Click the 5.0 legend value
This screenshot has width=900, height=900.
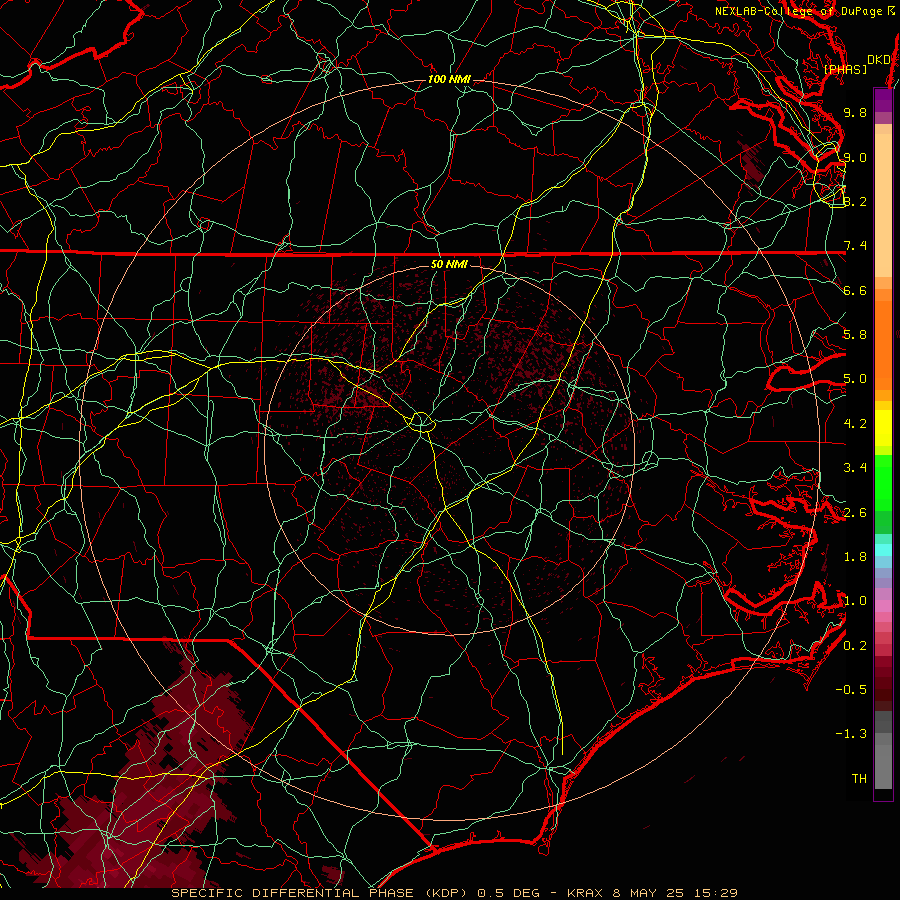point(855,379)
